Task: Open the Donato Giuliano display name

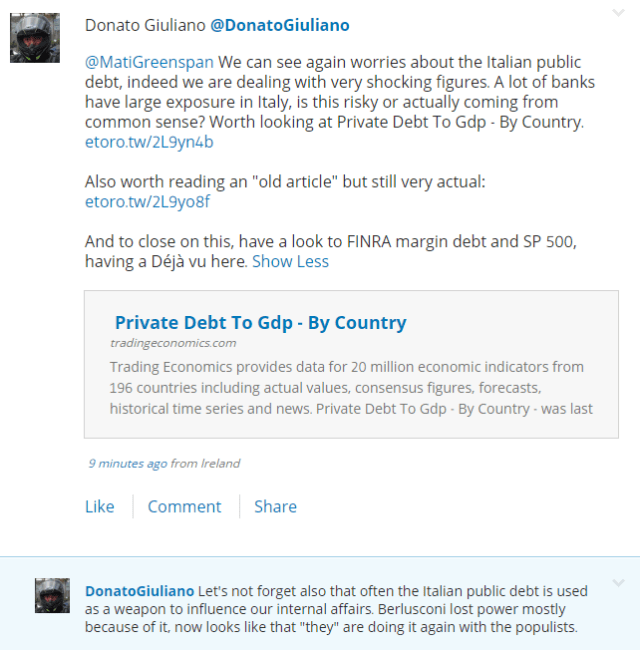Action: tap(144, 25)
